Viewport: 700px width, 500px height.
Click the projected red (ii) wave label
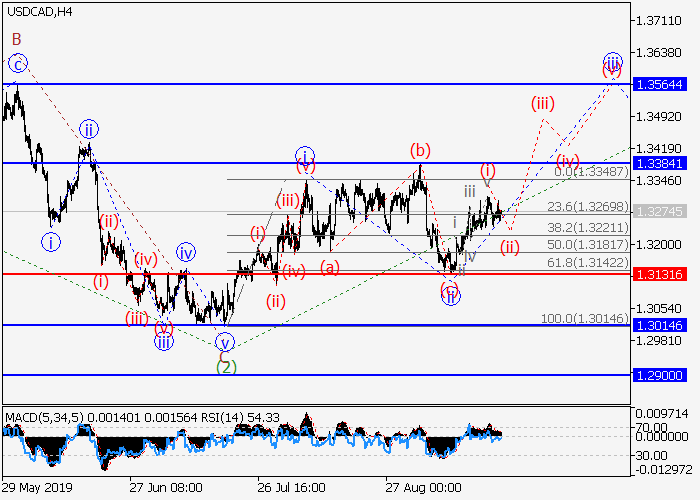click(x=510, y=247)
